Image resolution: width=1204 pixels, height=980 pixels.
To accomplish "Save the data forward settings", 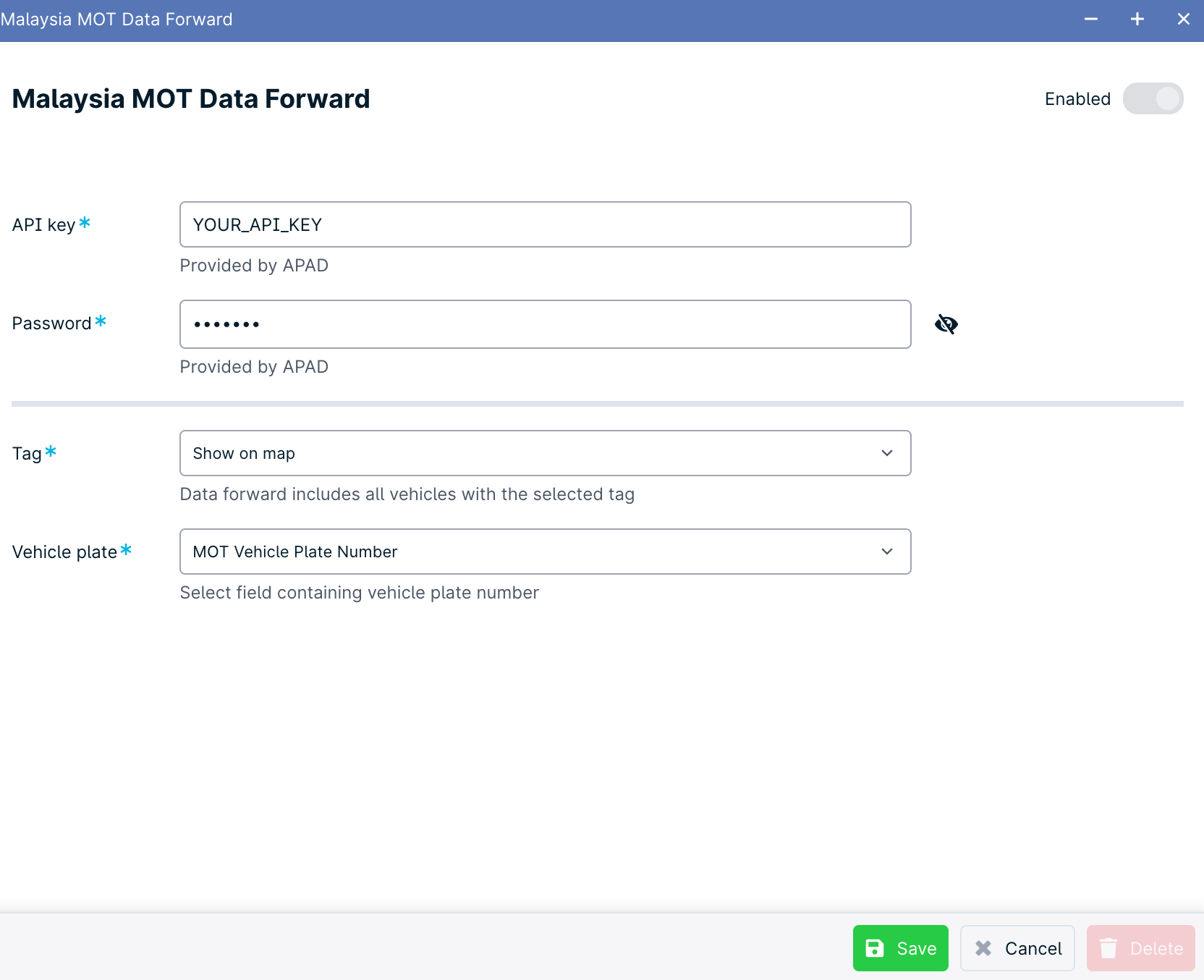I will 900,948.
